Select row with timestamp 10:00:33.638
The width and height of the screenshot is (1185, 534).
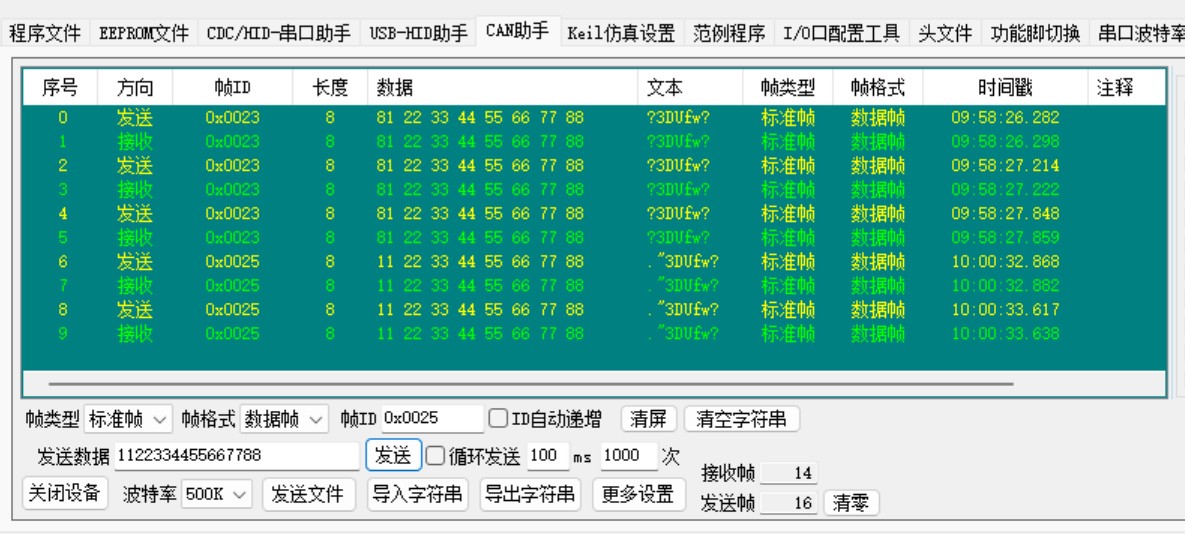click(x=595, y=333)
